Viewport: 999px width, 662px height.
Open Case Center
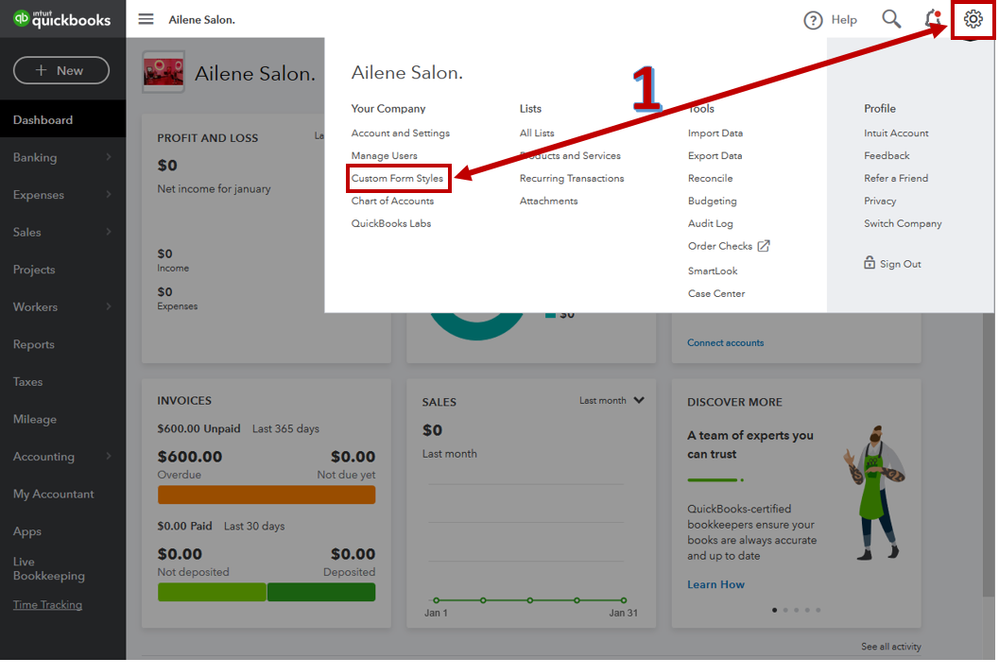click(718, 294)
